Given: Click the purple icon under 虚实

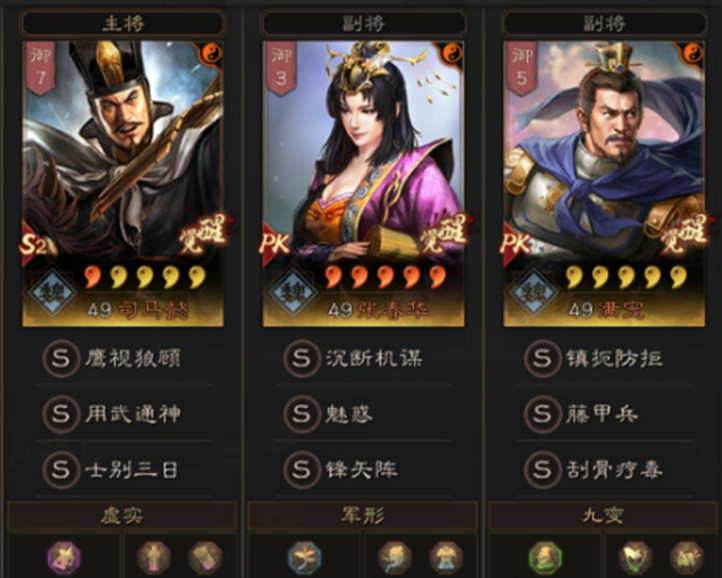Looking at the screenshot, I should pyautogui.click(x=64, y=558).
